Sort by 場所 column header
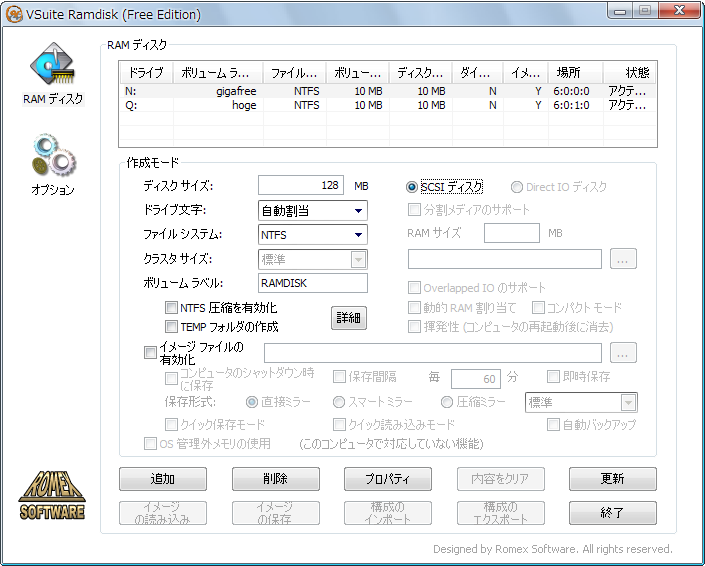 (x=575, y=72)
